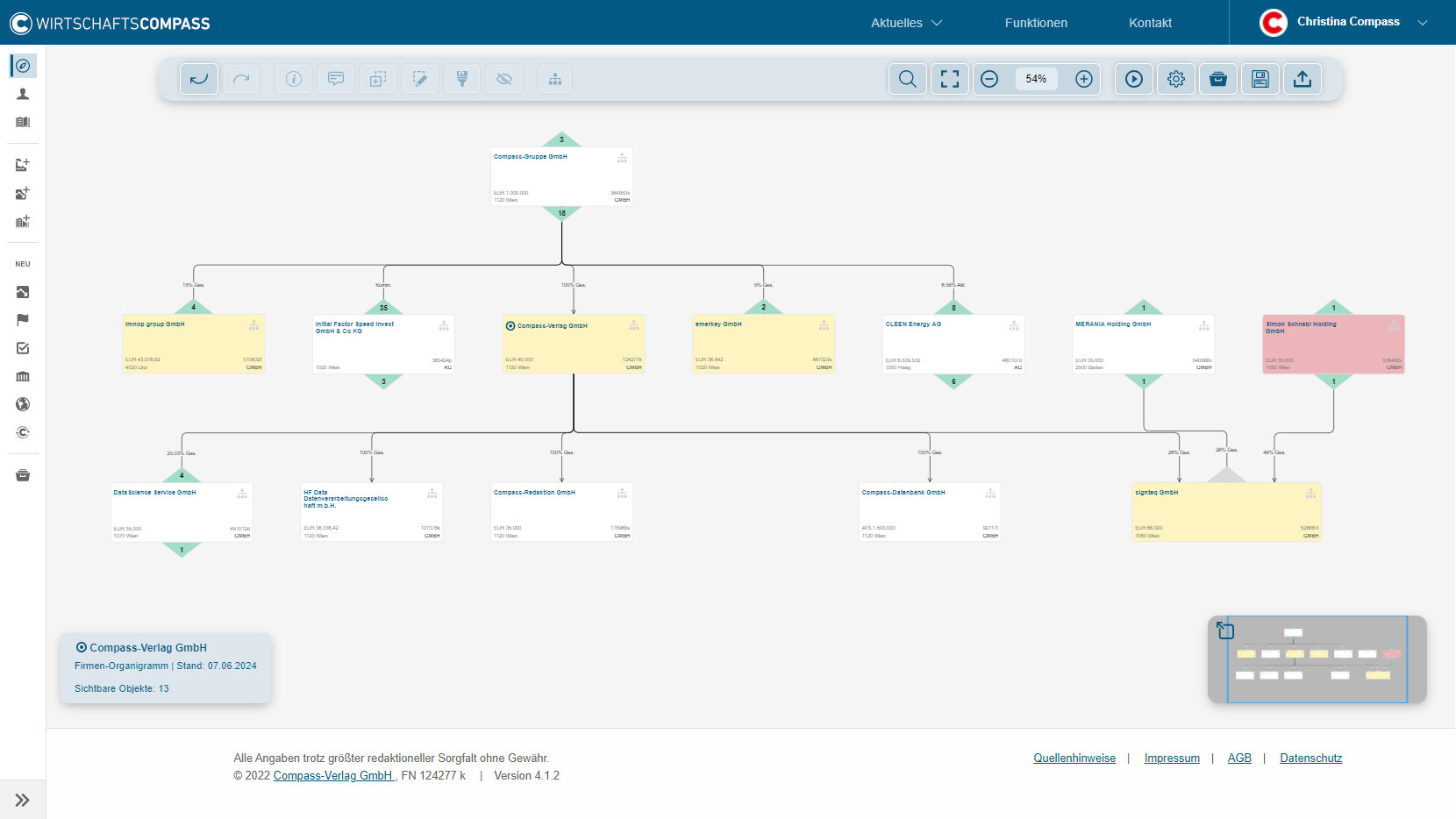
Task: Click the flag icon in the sidebar
Action: pos(23,320)
